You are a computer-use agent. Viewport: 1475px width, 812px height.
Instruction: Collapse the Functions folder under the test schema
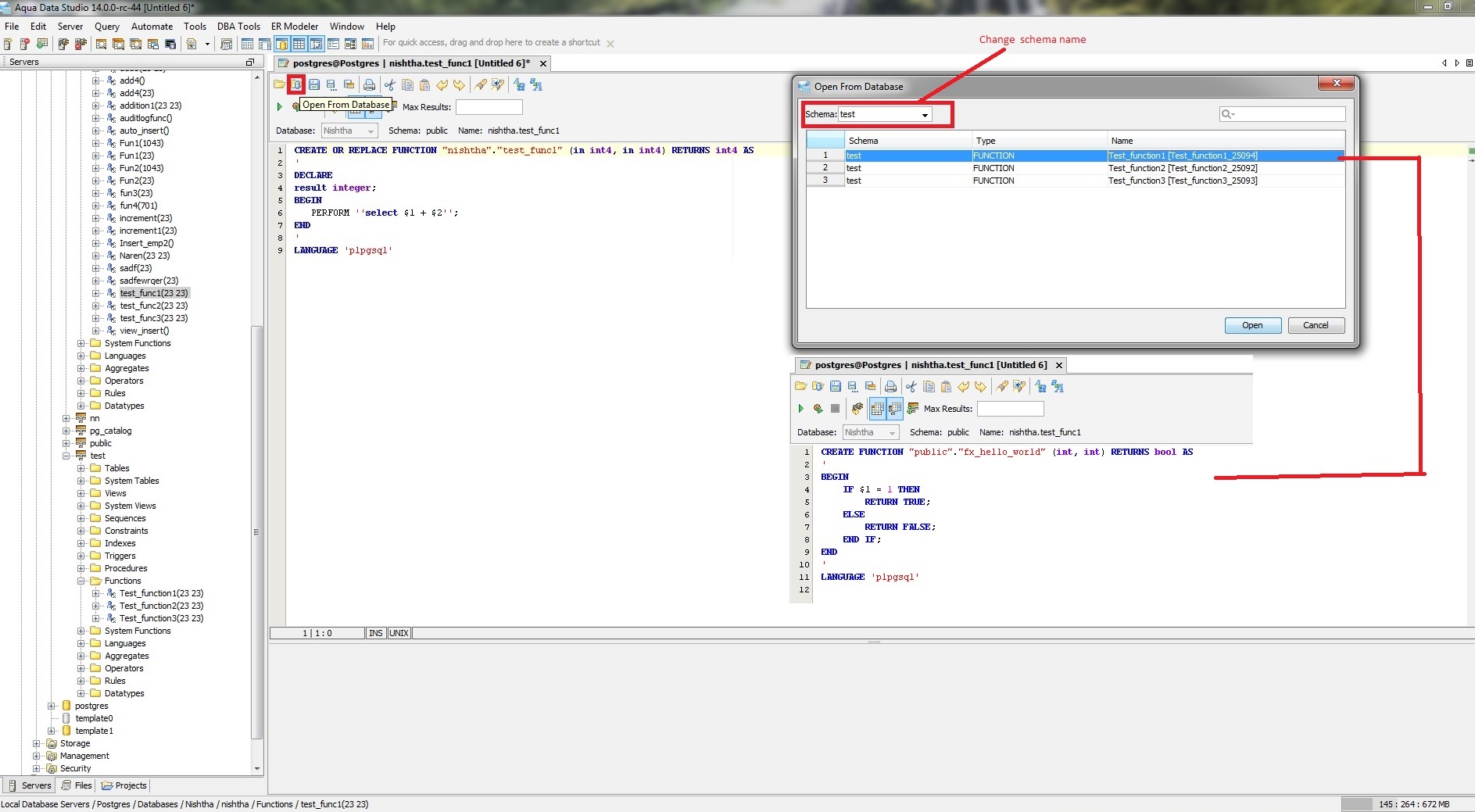81,581
